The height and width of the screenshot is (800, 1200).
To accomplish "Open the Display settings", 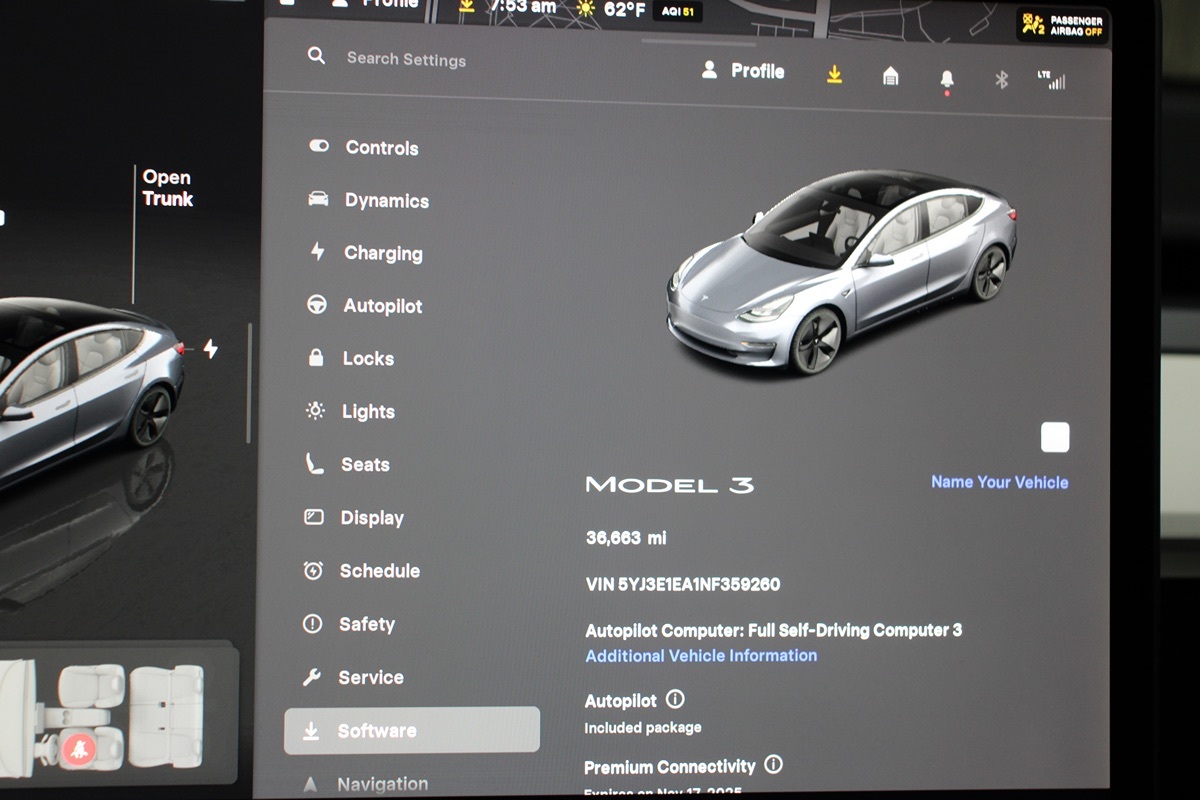I will point(371,518).
